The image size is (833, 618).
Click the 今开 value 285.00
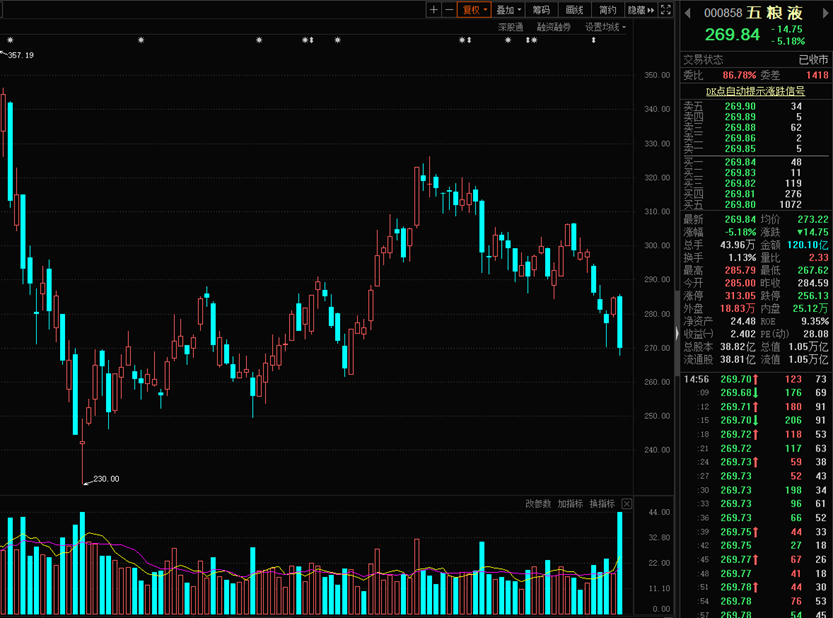(x=740, y=283)
